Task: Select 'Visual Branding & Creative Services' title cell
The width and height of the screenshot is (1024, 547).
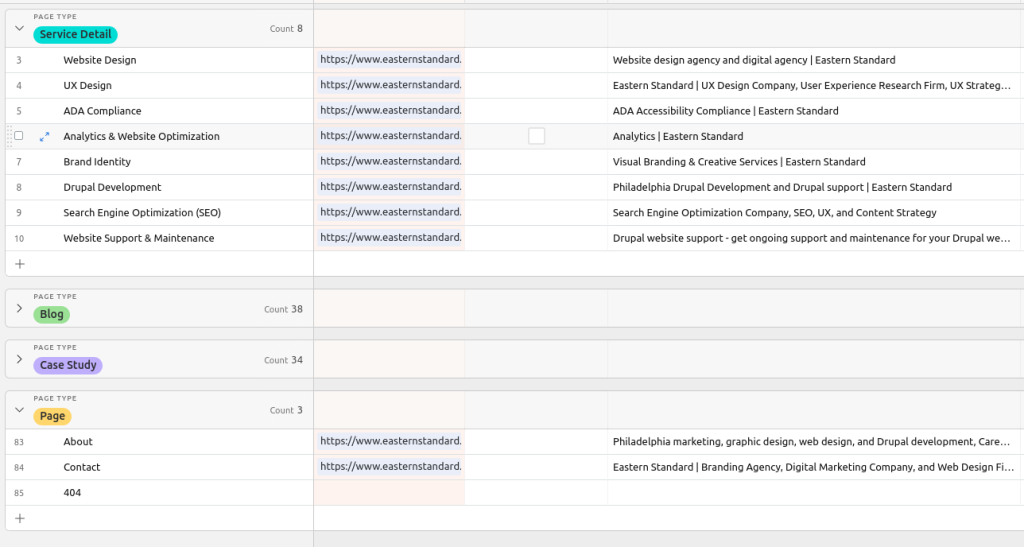Action: (x=815, y=162)
